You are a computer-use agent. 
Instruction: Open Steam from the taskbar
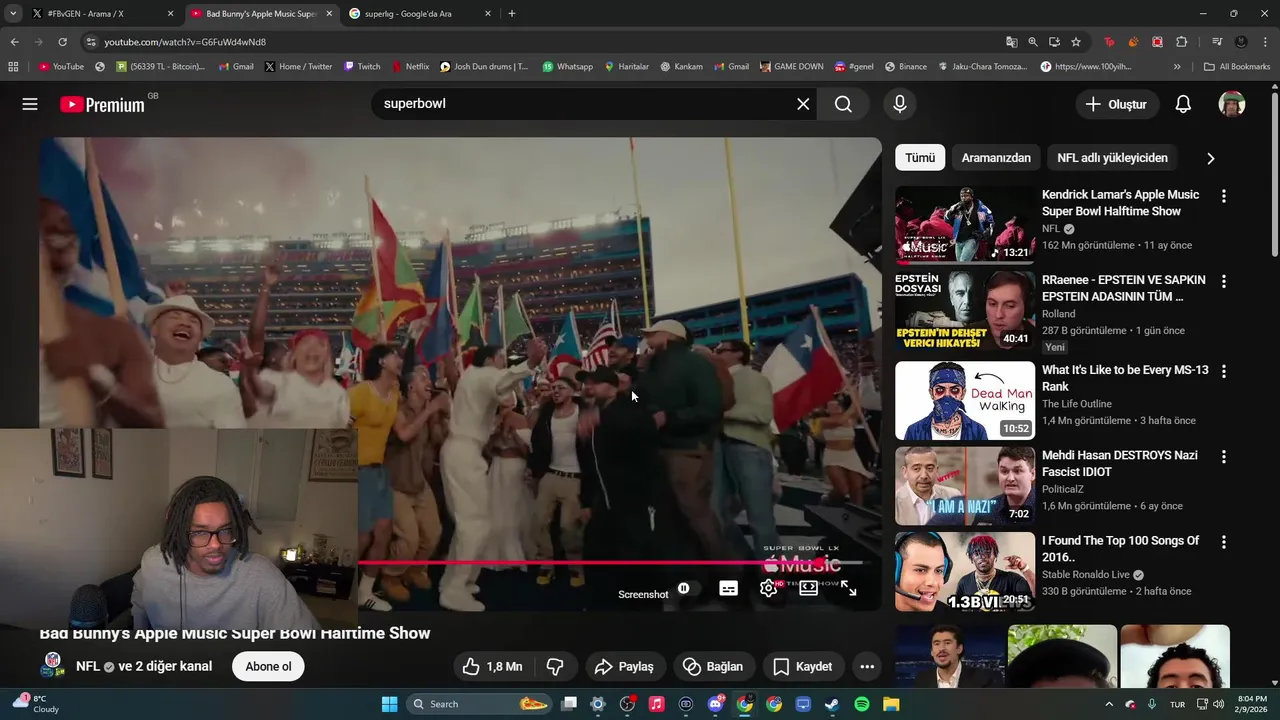[x=832, y=704]
